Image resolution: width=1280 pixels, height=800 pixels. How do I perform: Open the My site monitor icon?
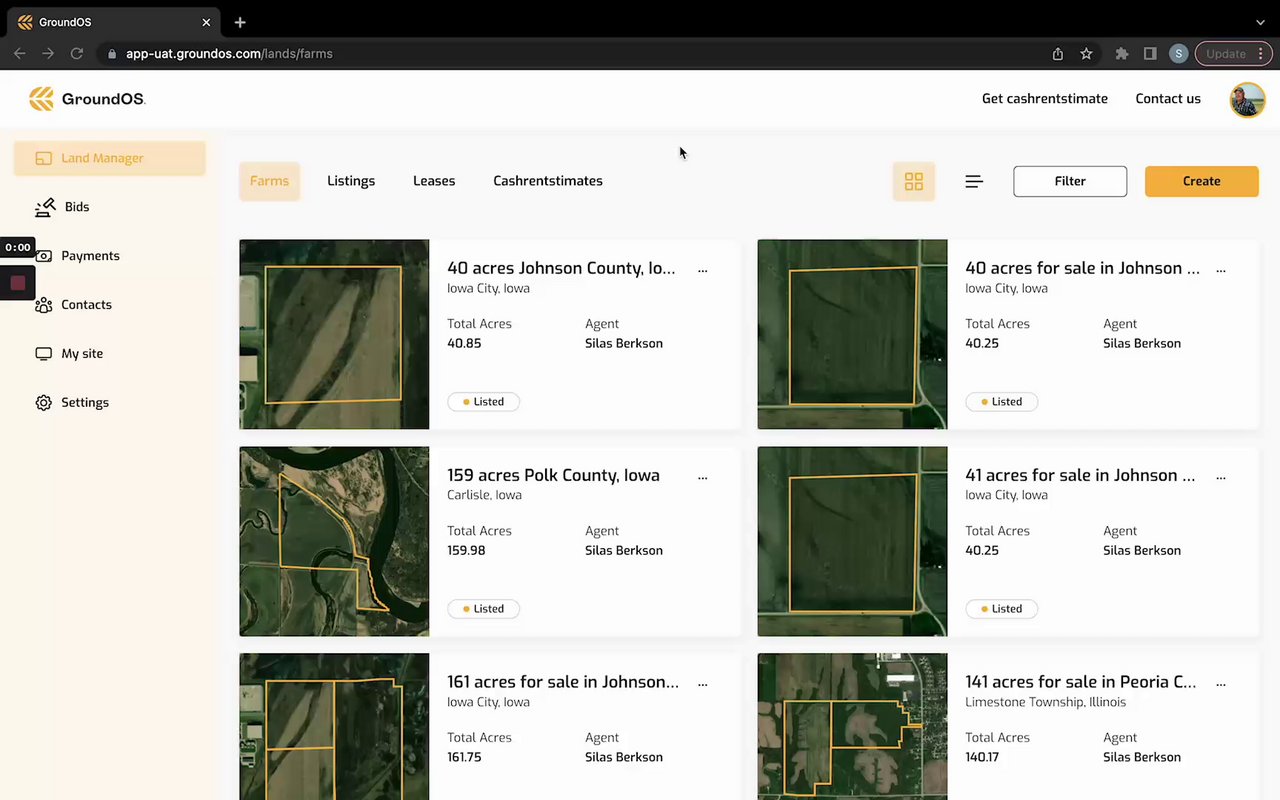click(x=44, y=354)
